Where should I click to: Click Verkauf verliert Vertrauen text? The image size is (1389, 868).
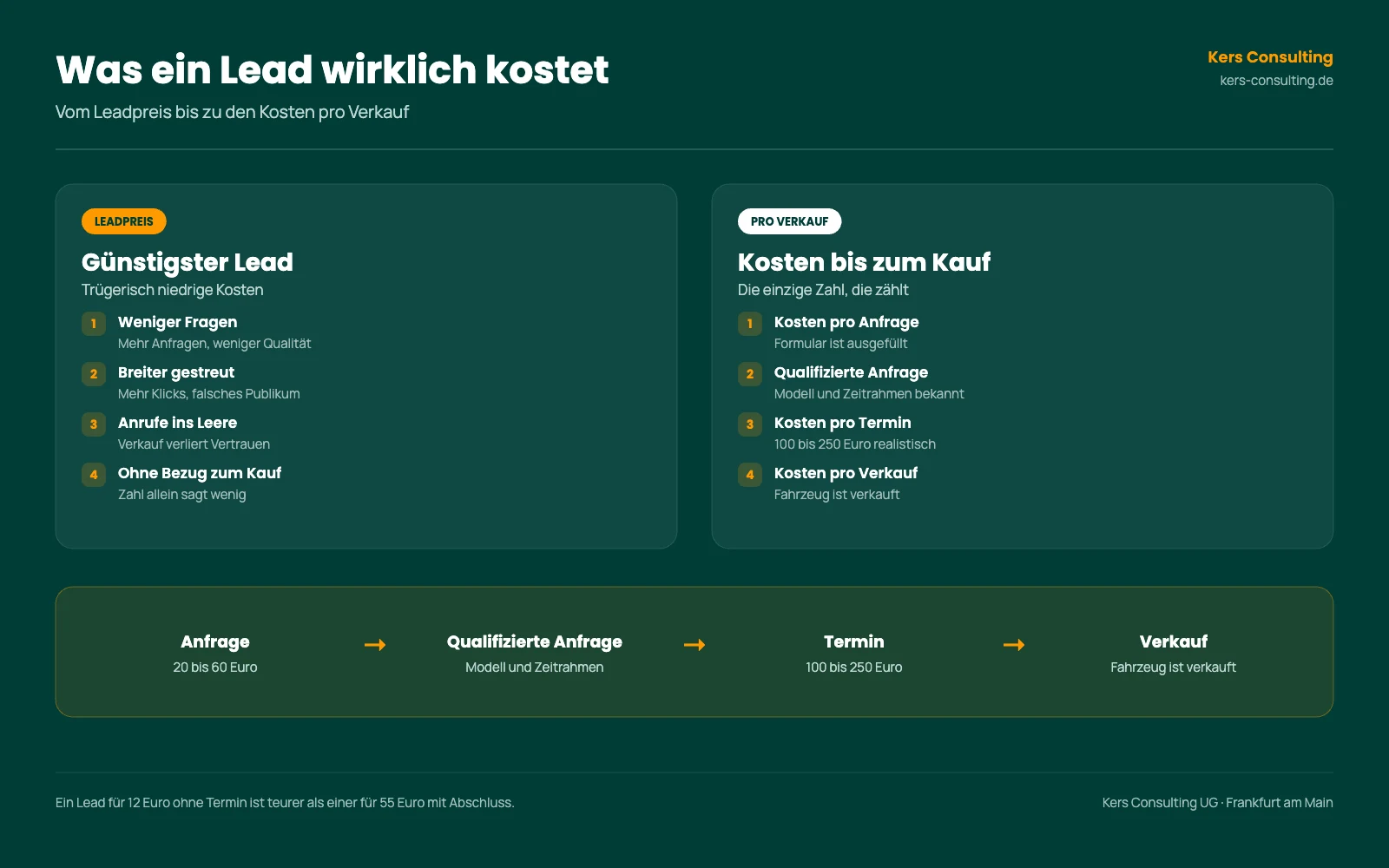click(x=194, y=444)
